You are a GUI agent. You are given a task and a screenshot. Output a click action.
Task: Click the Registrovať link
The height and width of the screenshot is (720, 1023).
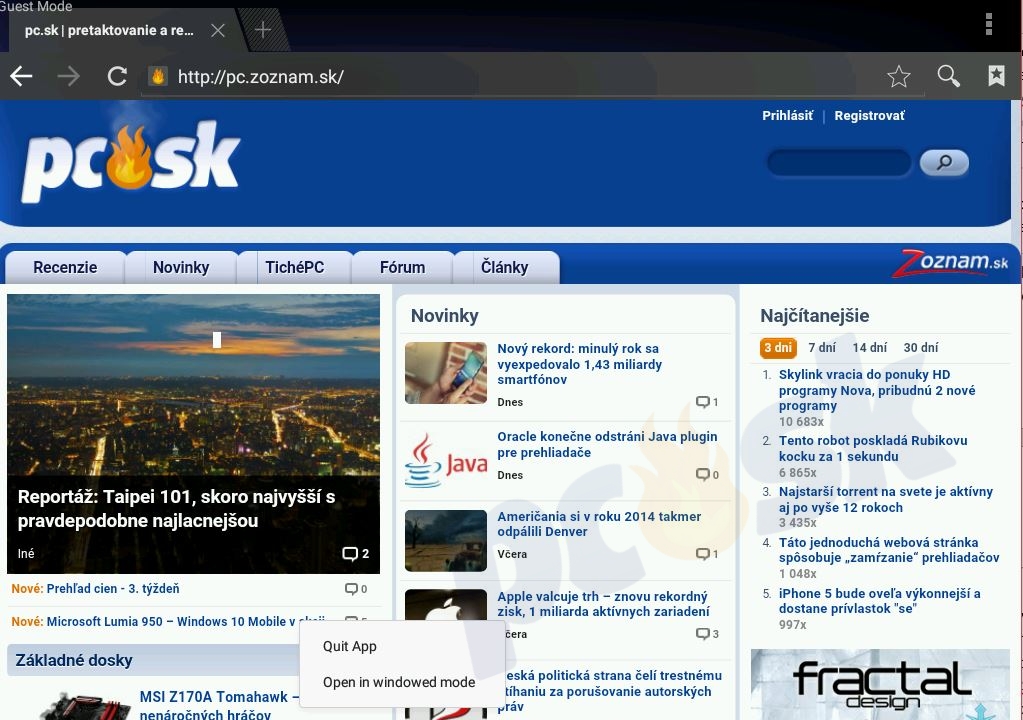(x=869, y=115)
